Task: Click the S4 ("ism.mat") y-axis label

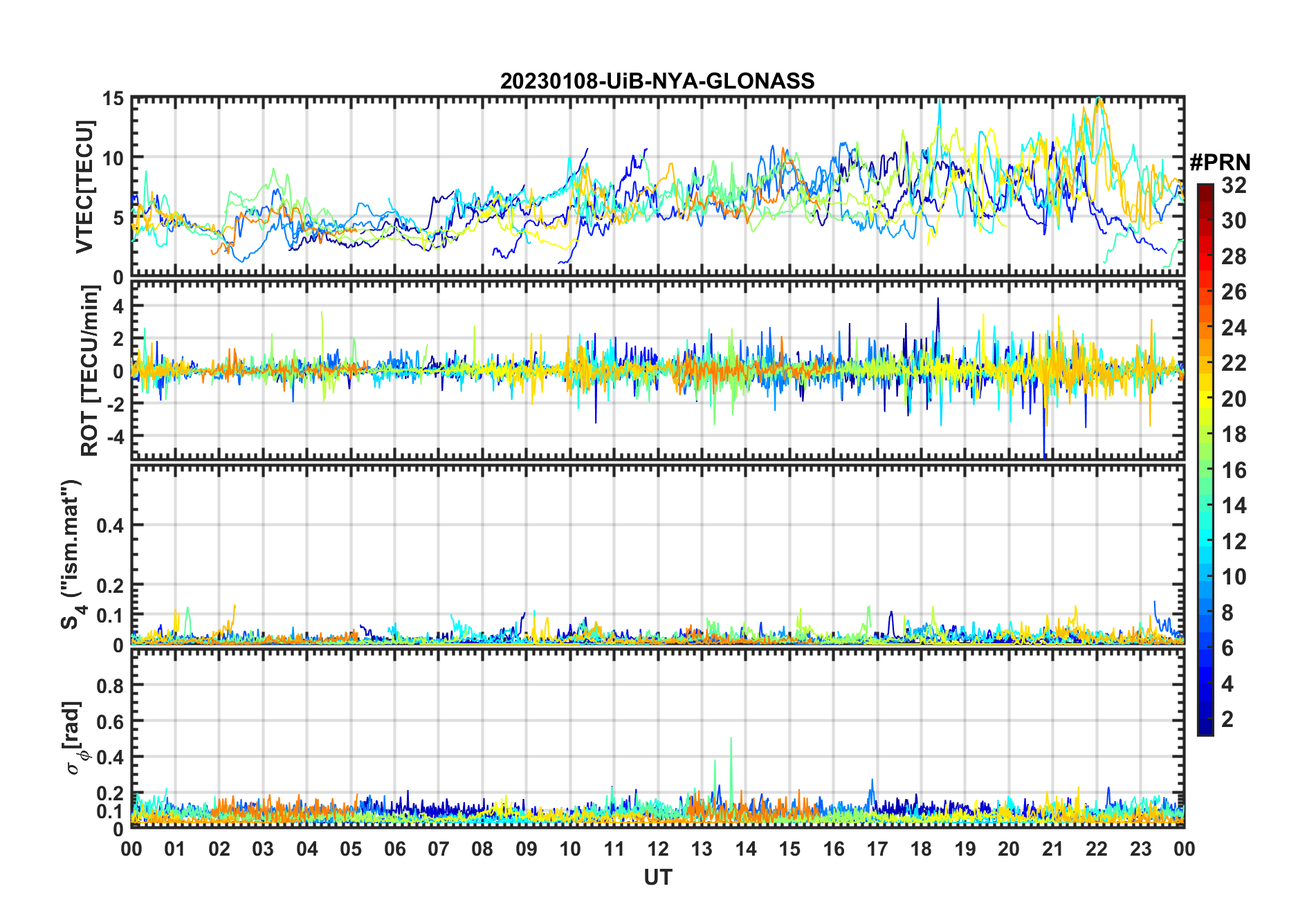Action: pos(71,555)
